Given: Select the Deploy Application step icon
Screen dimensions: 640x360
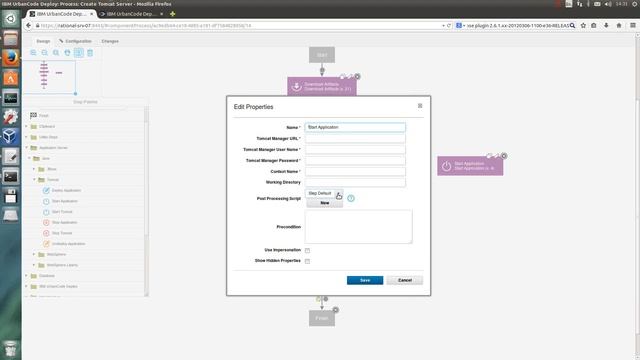Looking at the screenshot, I should [46, 191].
